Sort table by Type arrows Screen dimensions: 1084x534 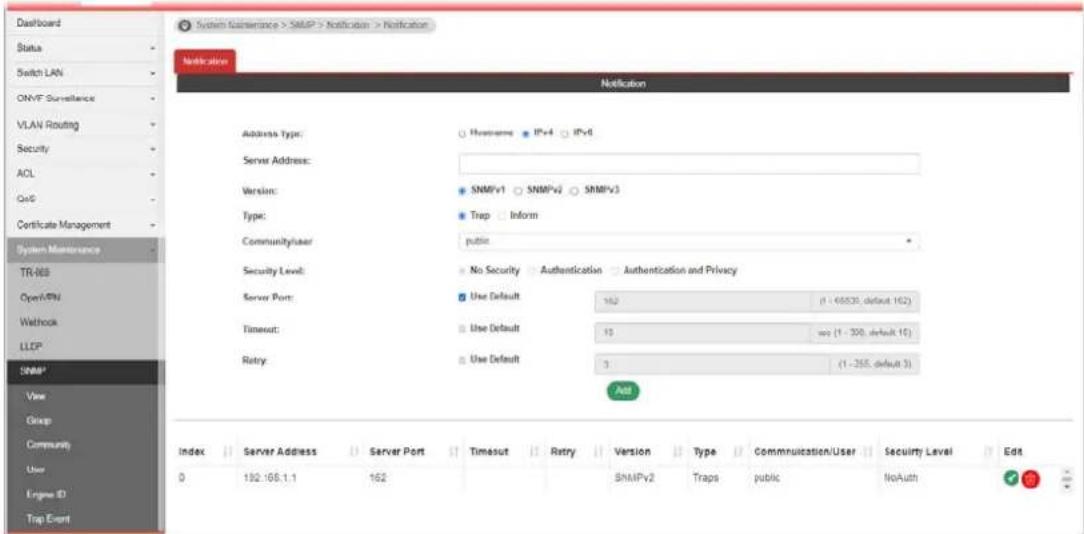[x=740, y=452]
